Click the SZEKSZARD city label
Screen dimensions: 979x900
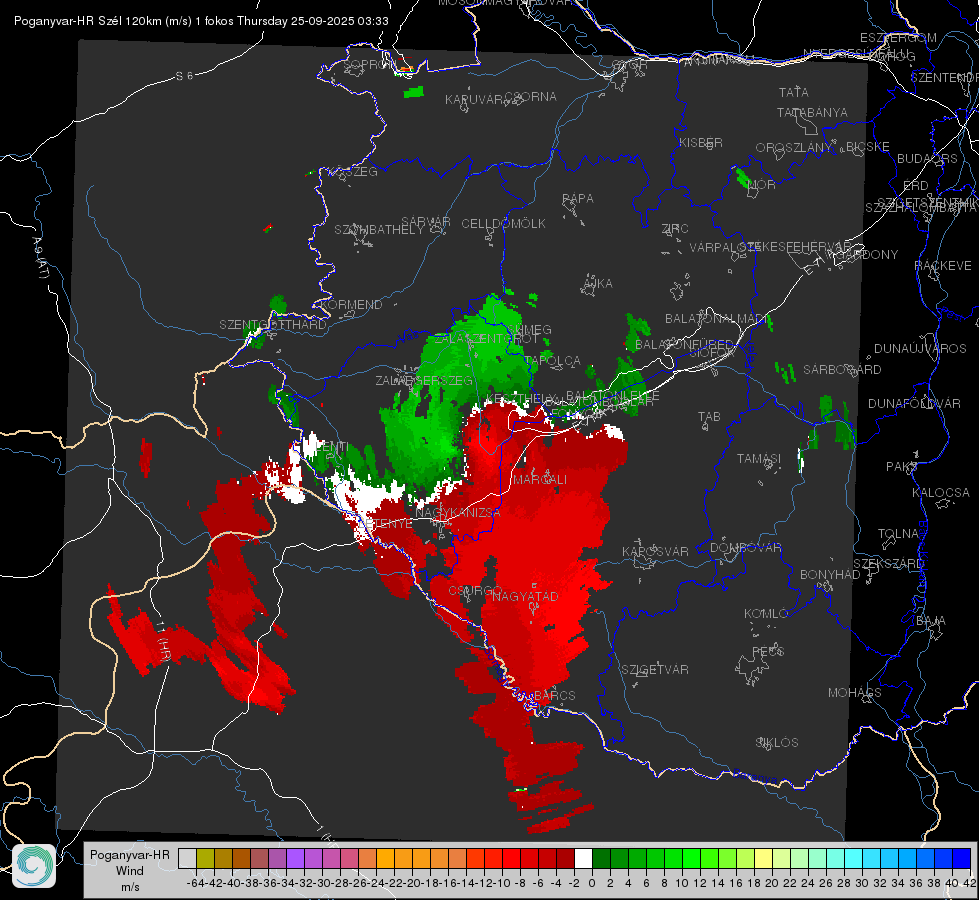(x=888, y=564)
